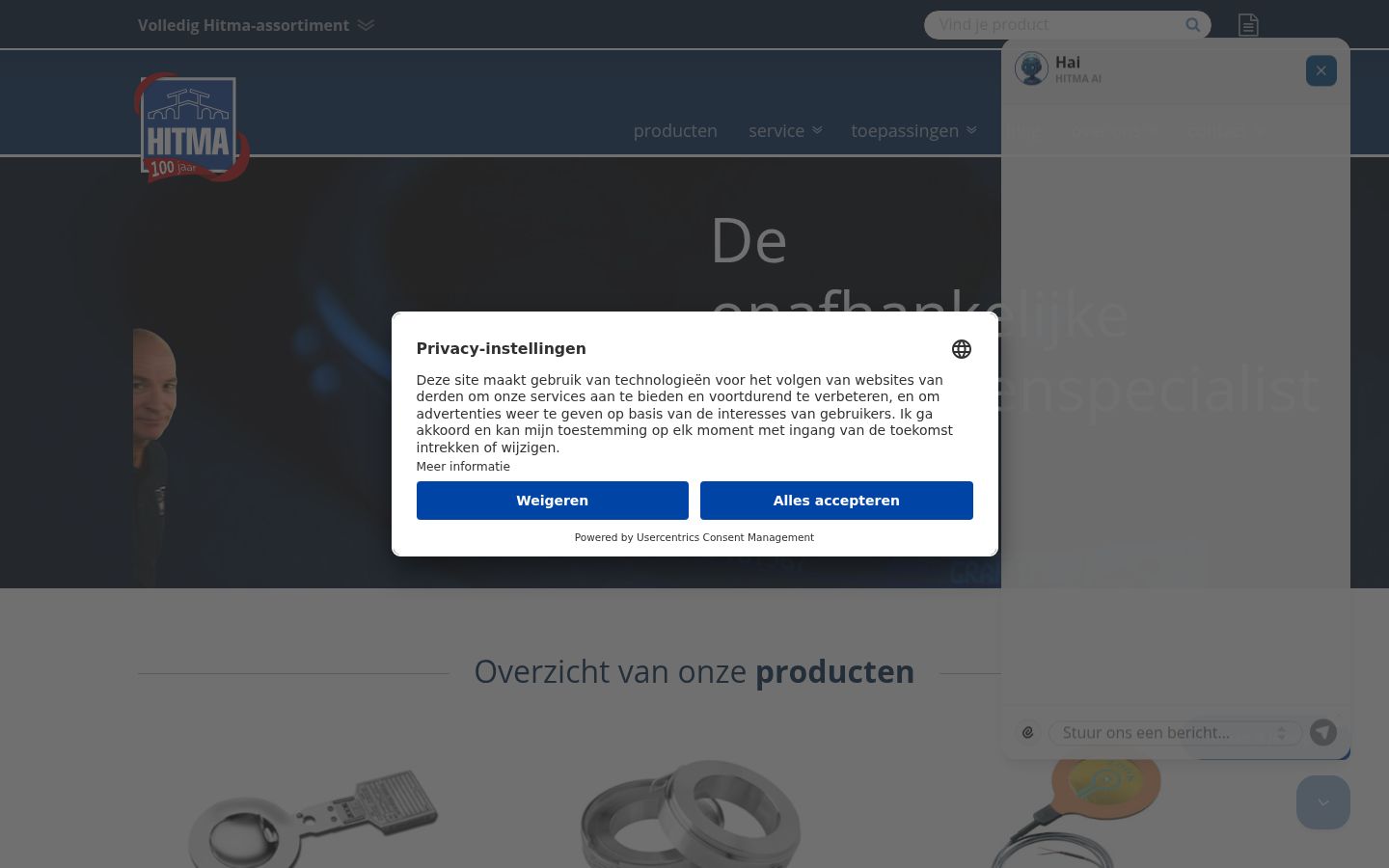The height and width of the screenshot is (868, 1389).
Task: Expand the toepassingen dropdown menu
Action: (913, 130)
